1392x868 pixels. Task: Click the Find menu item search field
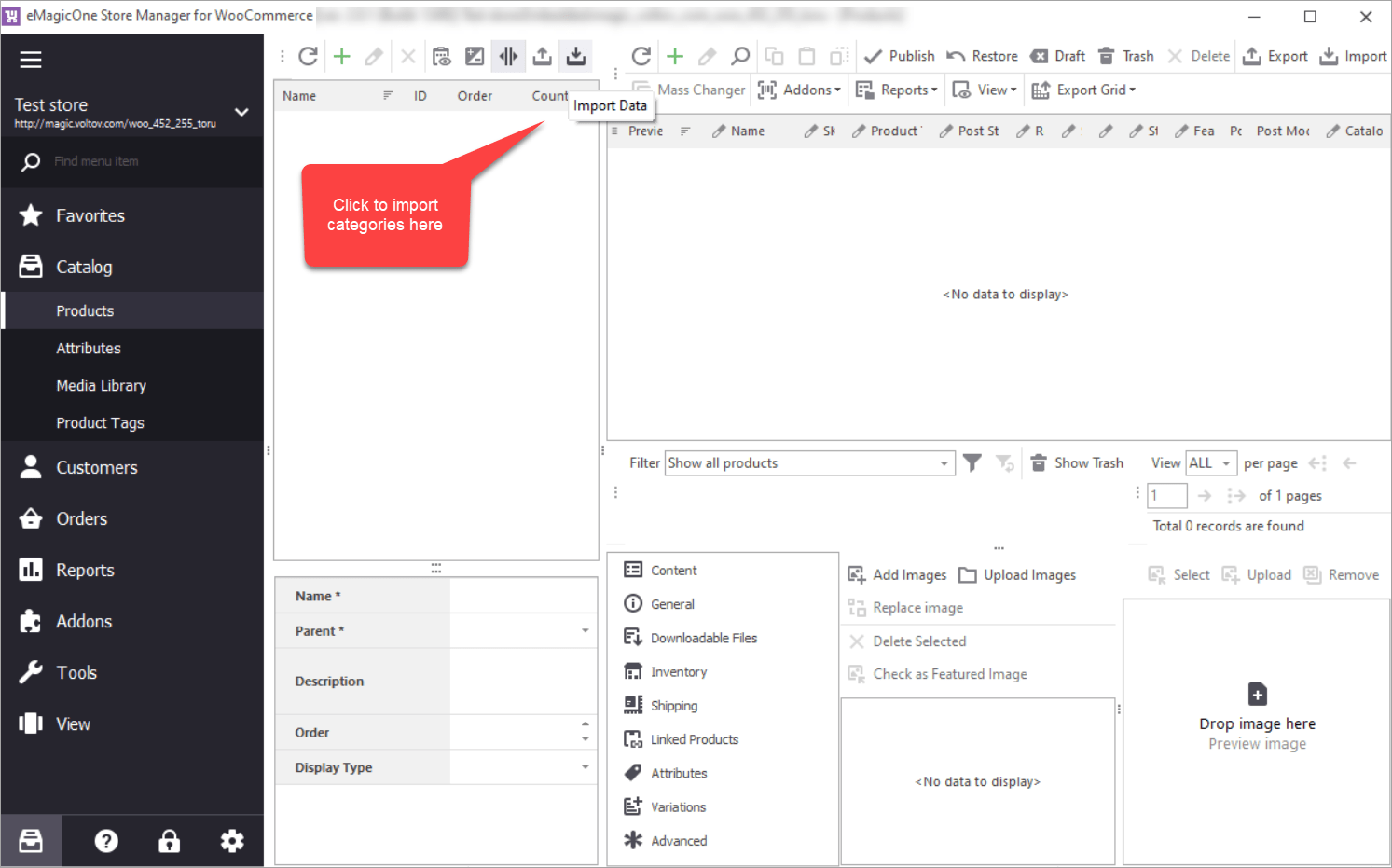[x=140, y=161]
